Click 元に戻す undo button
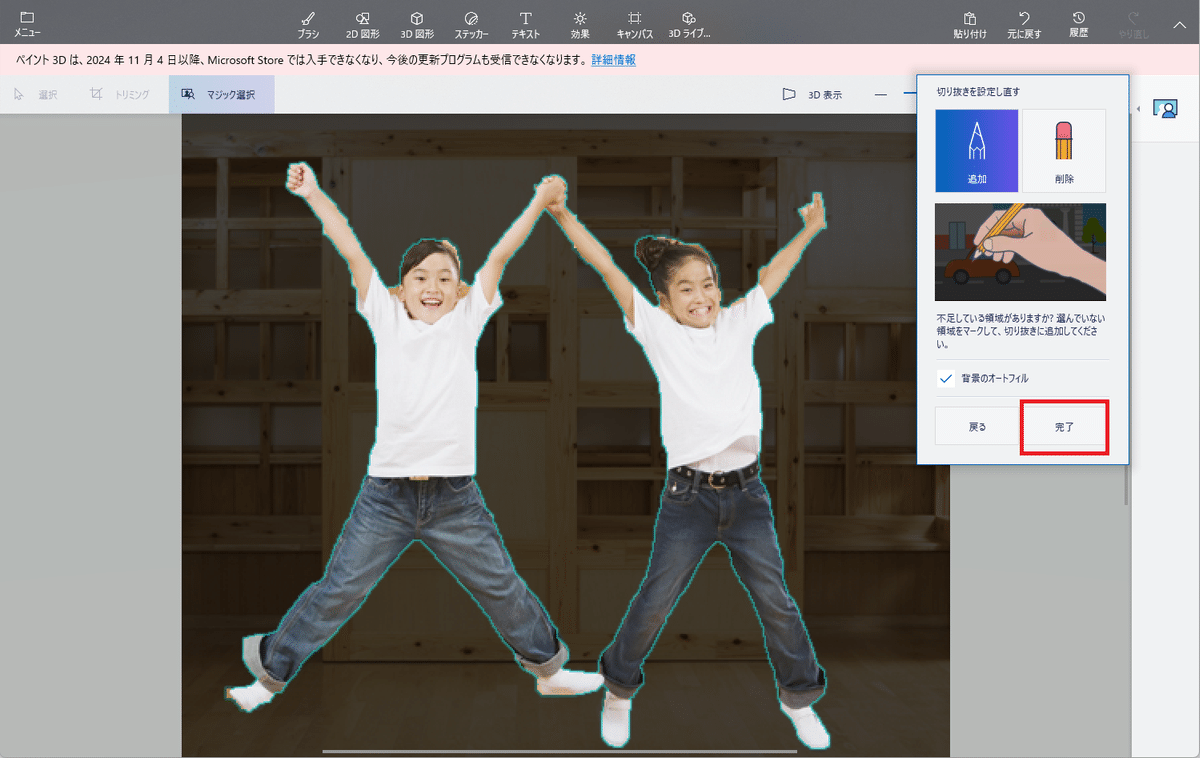 pyautogui.click(x=1024, y=24)
